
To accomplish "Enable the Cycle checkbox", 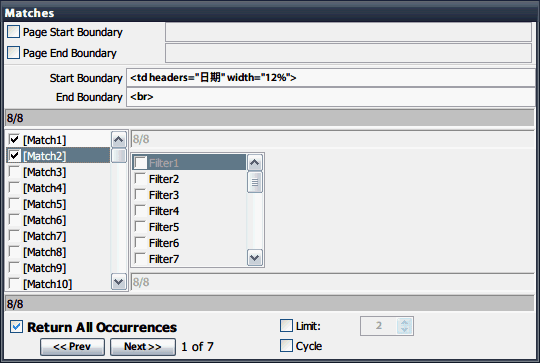I will 287,346.
